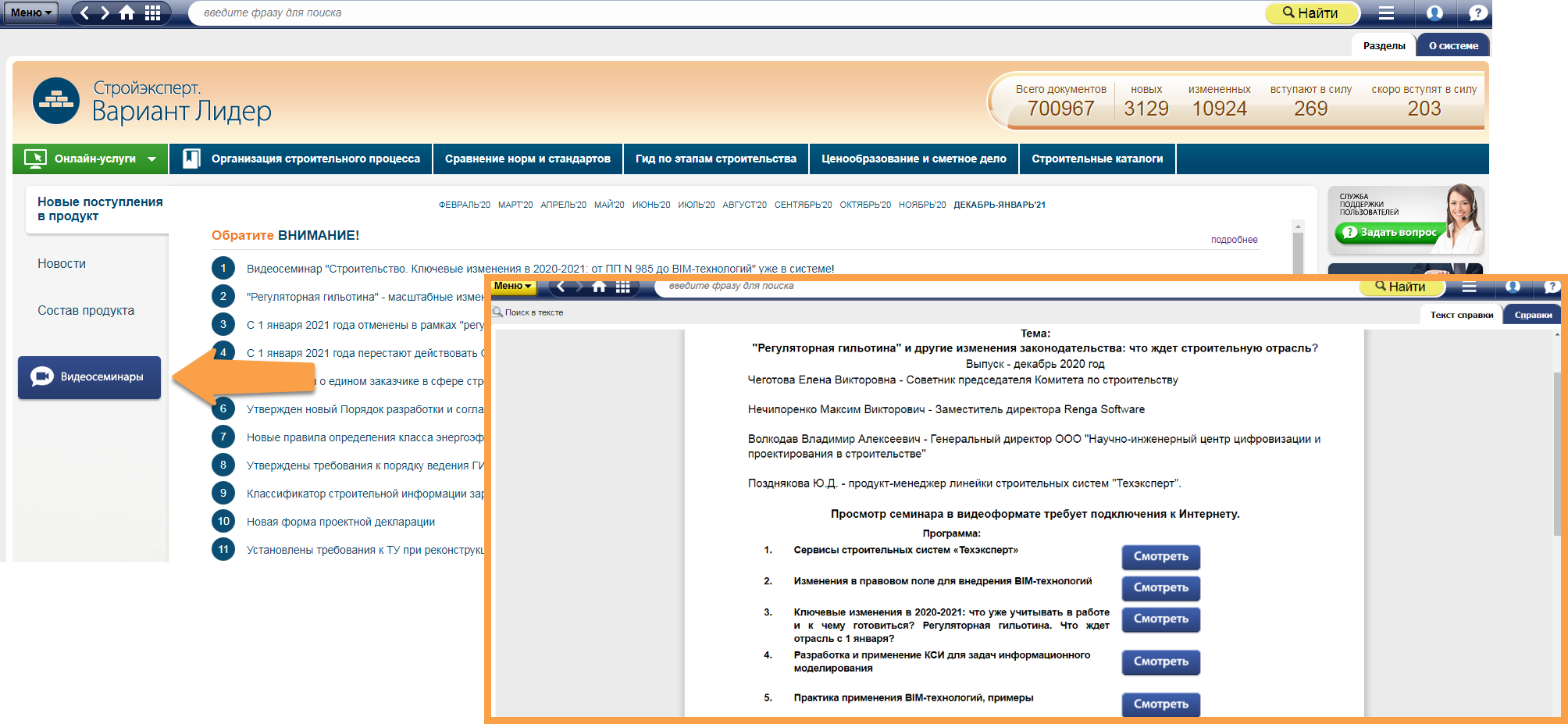
Task: Click the user profile icon at top right
Action: point(1434,12)
